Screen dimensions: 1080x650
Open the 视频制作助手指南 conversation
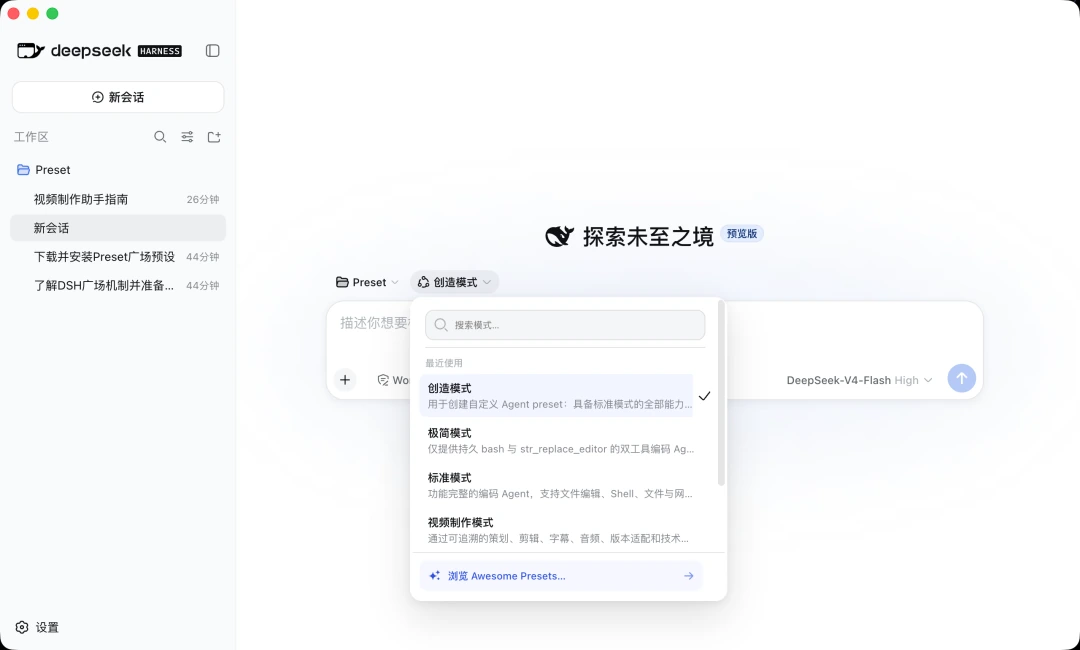pyautogui.click(x=118, y=199)
